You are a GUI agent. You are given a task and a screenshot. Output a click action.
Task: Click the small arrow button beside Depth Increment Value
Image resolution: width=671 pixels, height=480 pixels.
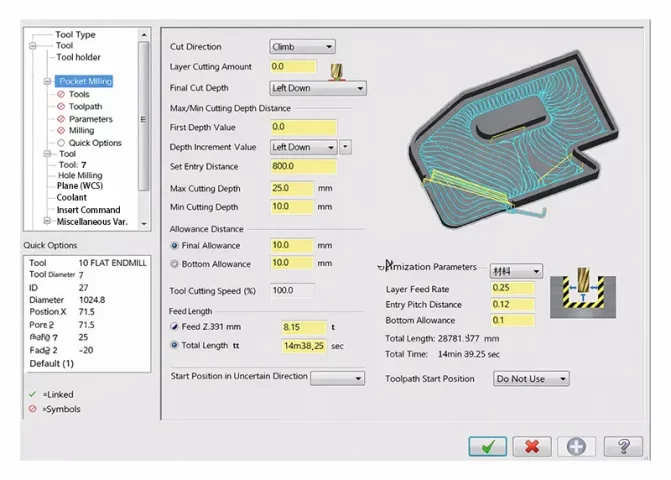(345, 147)
